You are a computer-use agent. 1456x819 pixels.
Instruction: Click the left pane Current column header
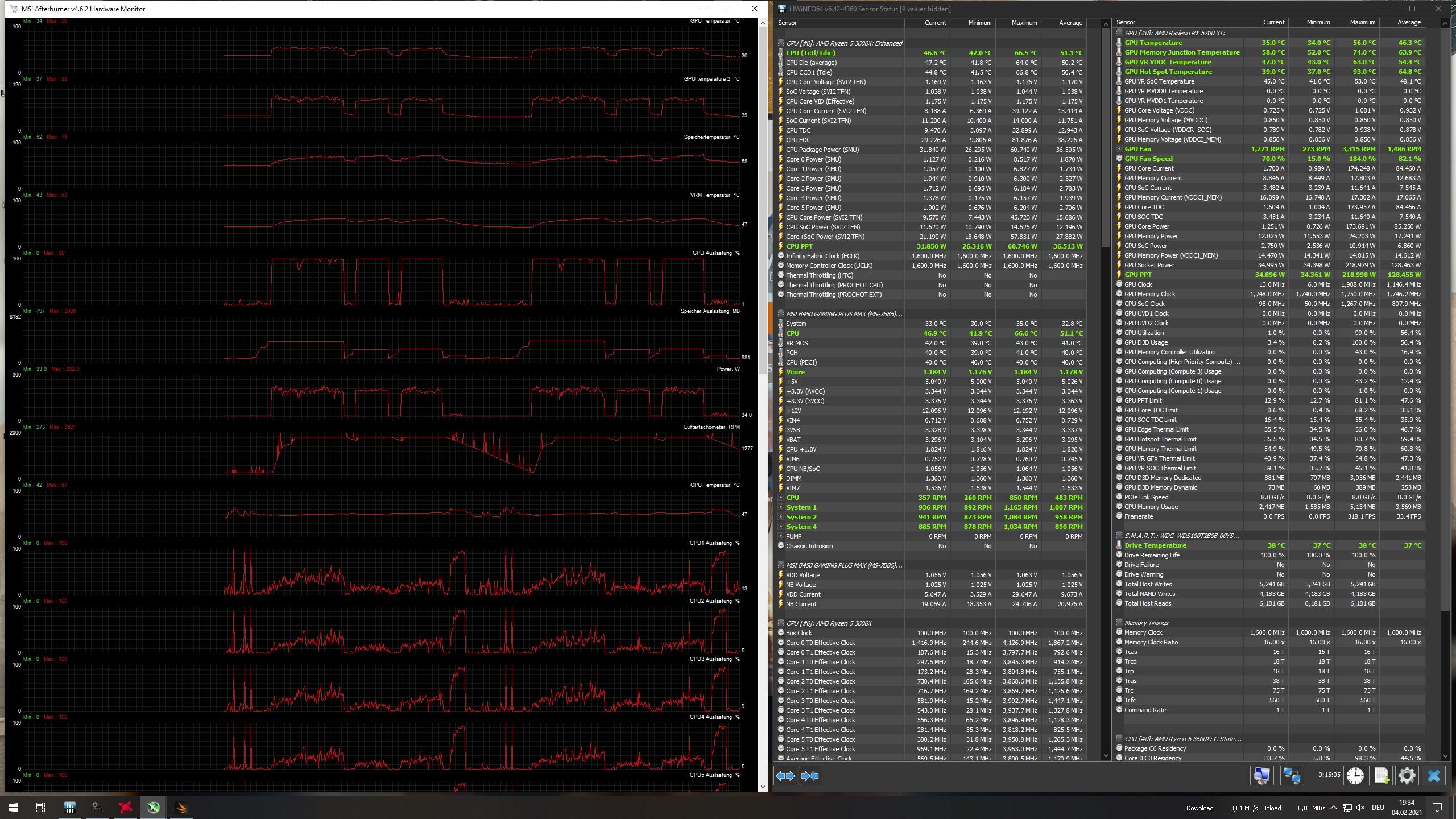click(x=927, y=23)
